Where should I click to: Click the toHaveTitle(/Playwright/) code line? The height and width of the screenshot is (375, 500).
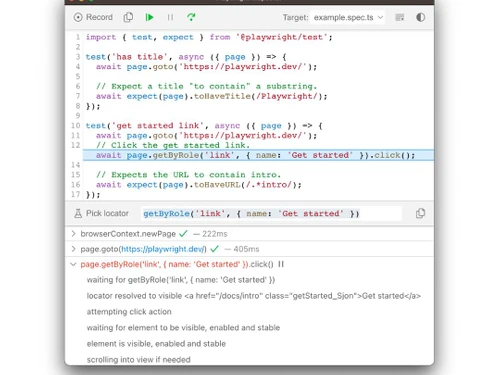tap(212, 96)
